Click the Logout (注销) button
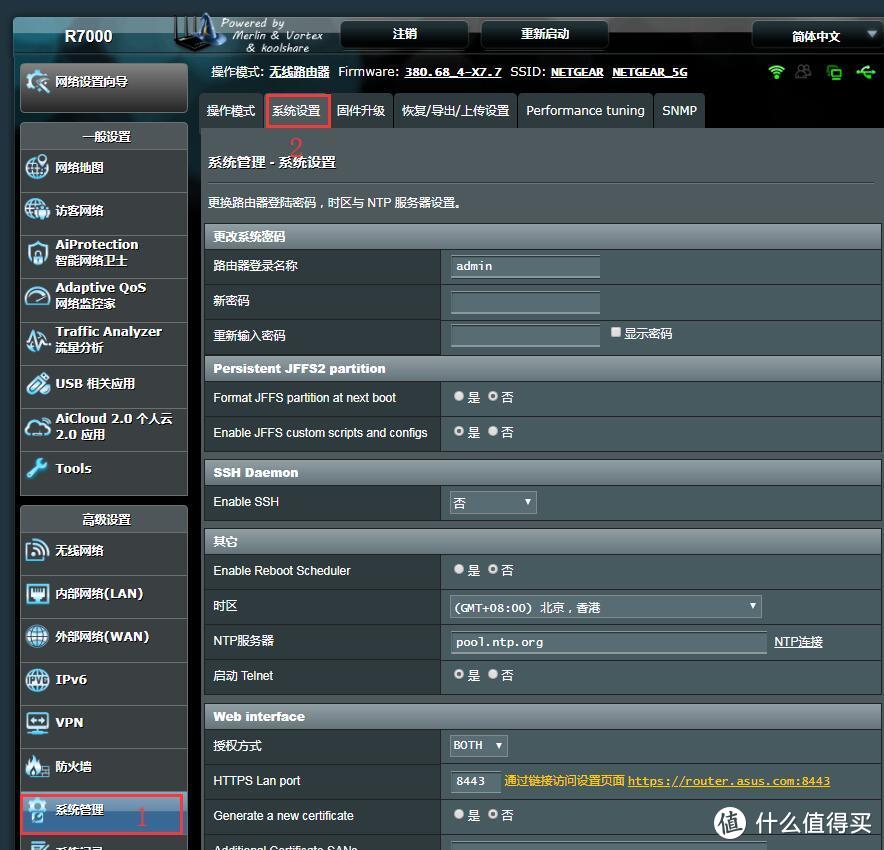 [x=405, y=34]
